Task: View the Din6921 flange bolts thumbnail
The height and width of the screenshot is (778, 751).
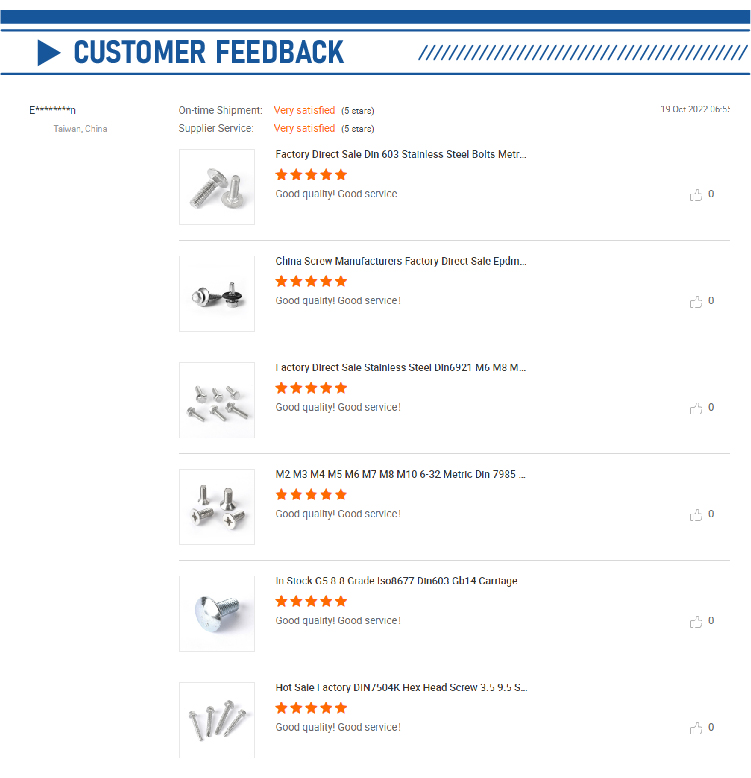Action: pos(217,400)
